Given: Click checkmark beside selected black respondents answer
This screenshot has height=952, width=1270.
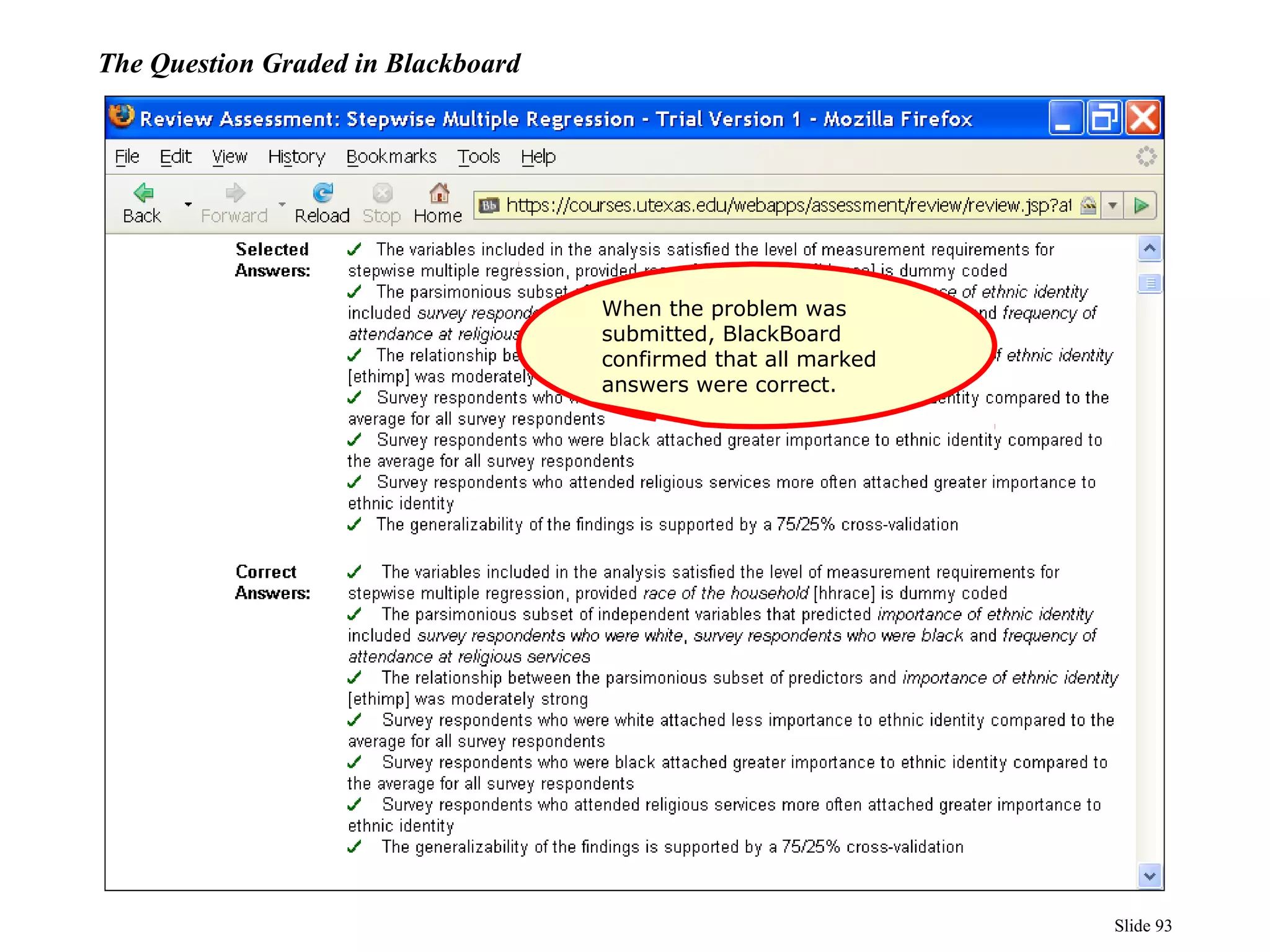Looking at the screenshot, I should pos(355,440).
